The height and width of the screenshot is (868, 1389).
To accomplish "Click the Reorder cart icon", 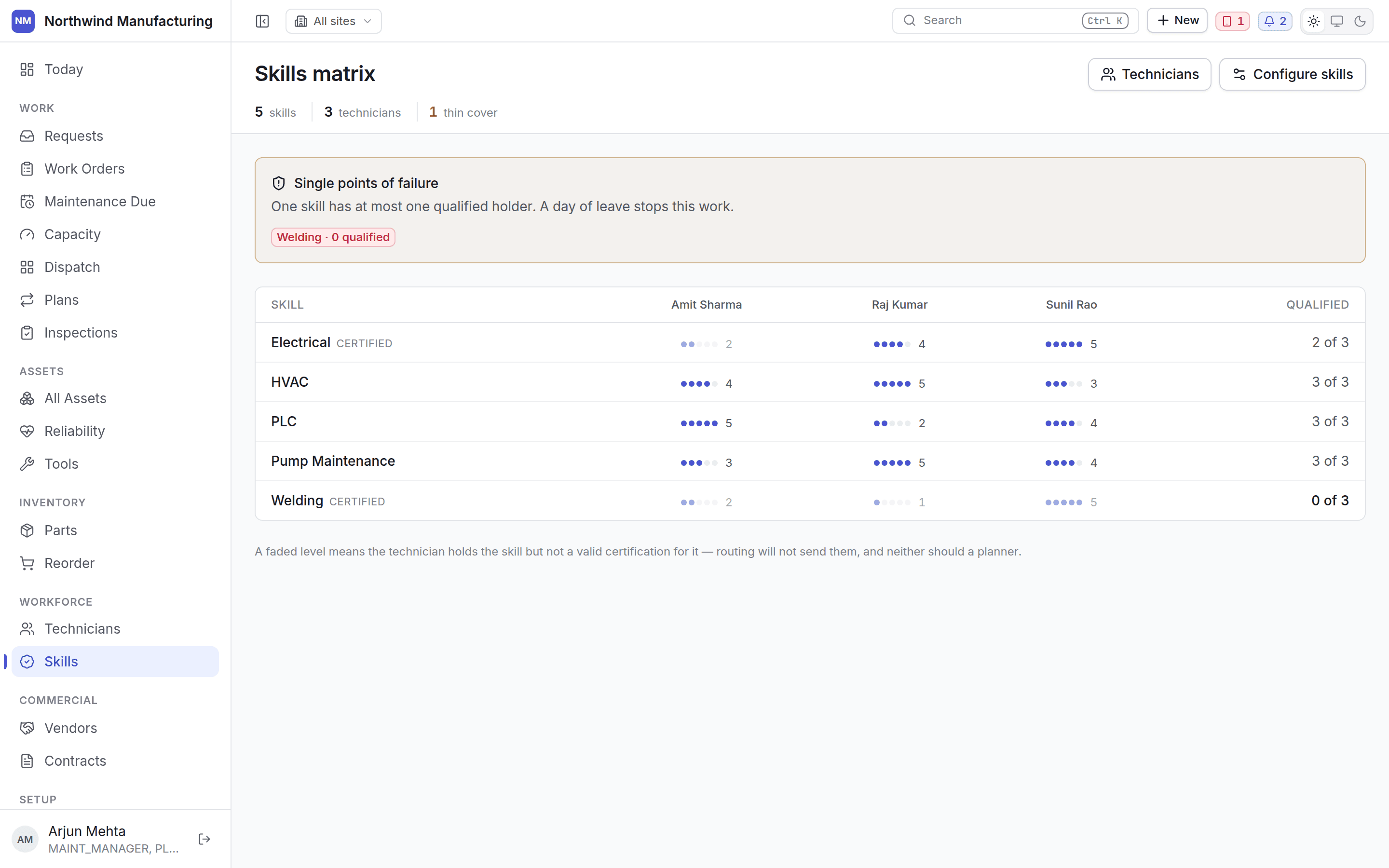I will coord(27,563).
